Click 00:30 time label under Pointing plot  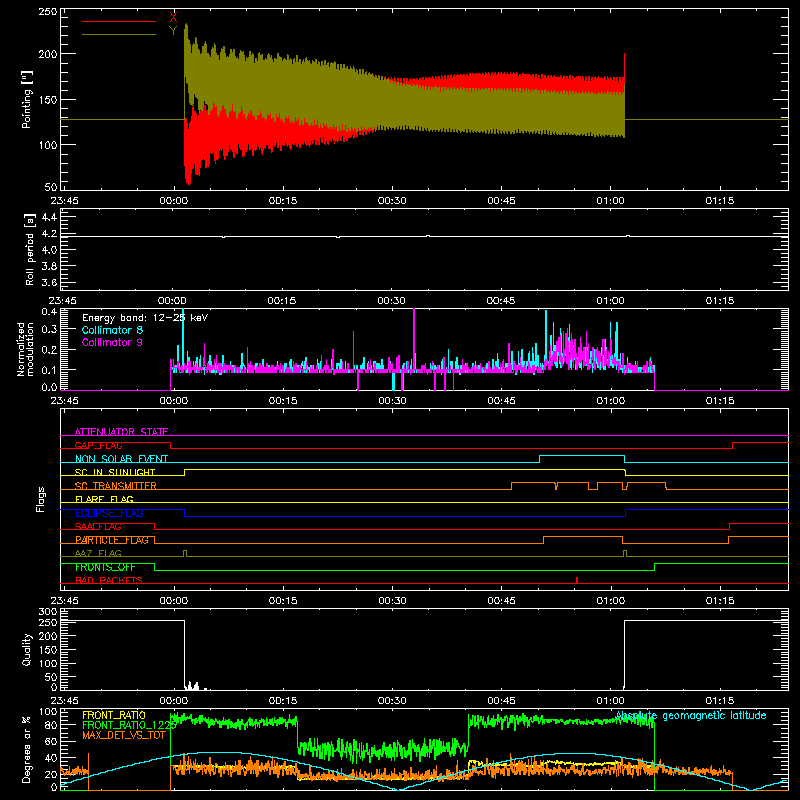tap(392, 201)
